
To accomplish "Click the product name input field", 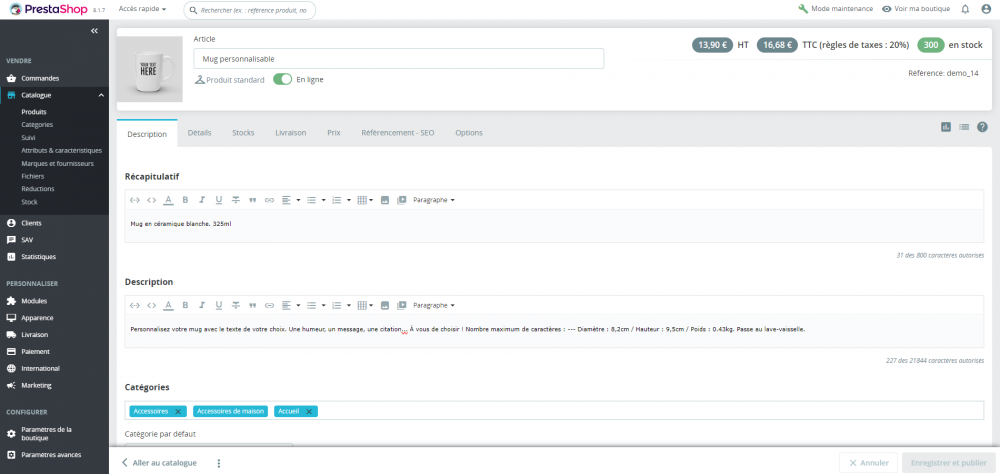I will point(399,59).
